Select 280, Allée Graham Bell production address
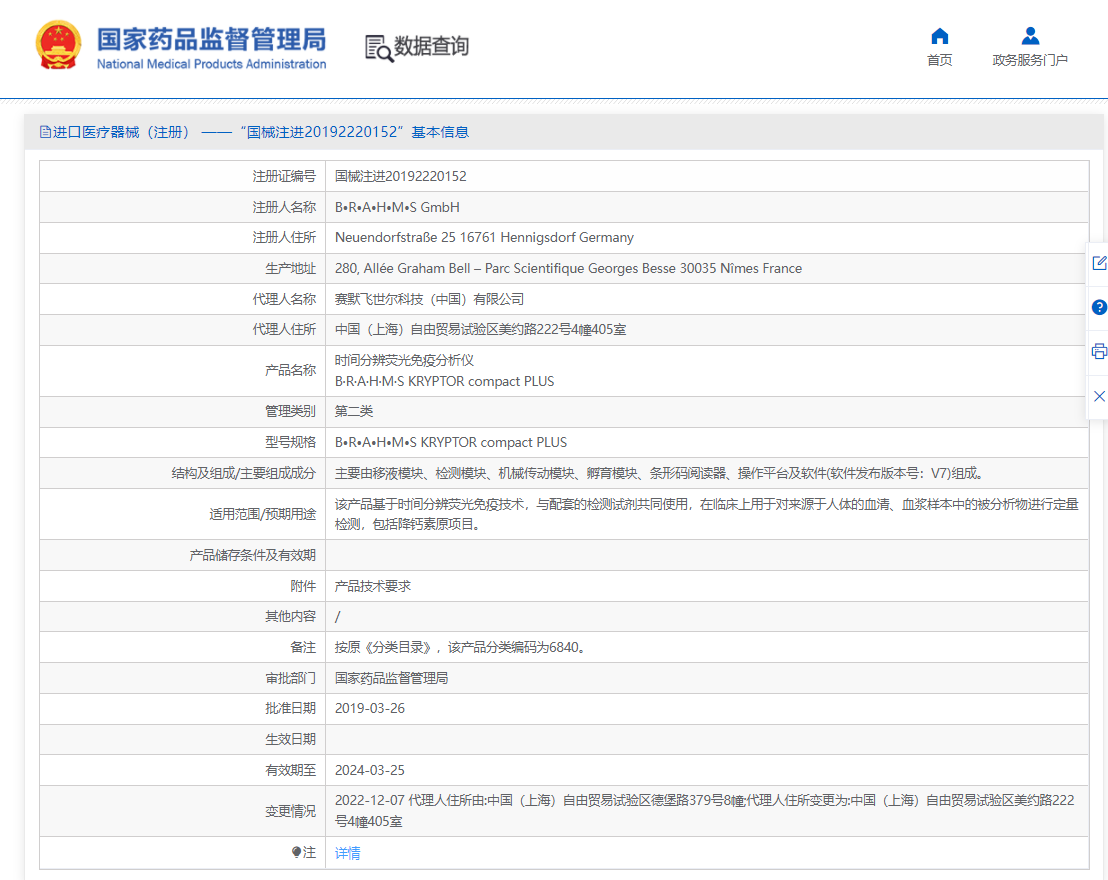 [x=568, y=269]
